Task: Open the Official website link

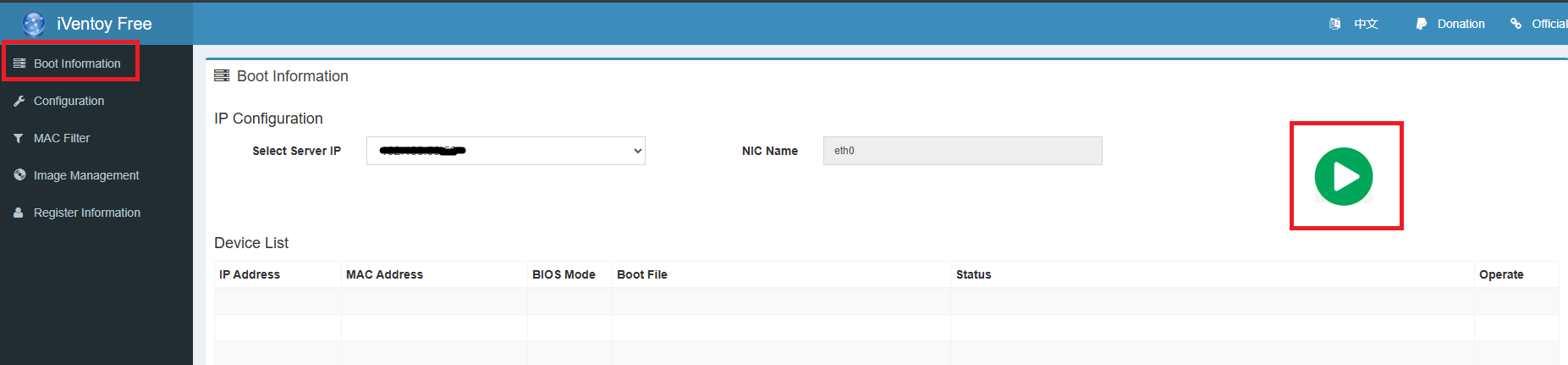Action: (x=1548, y=24)
